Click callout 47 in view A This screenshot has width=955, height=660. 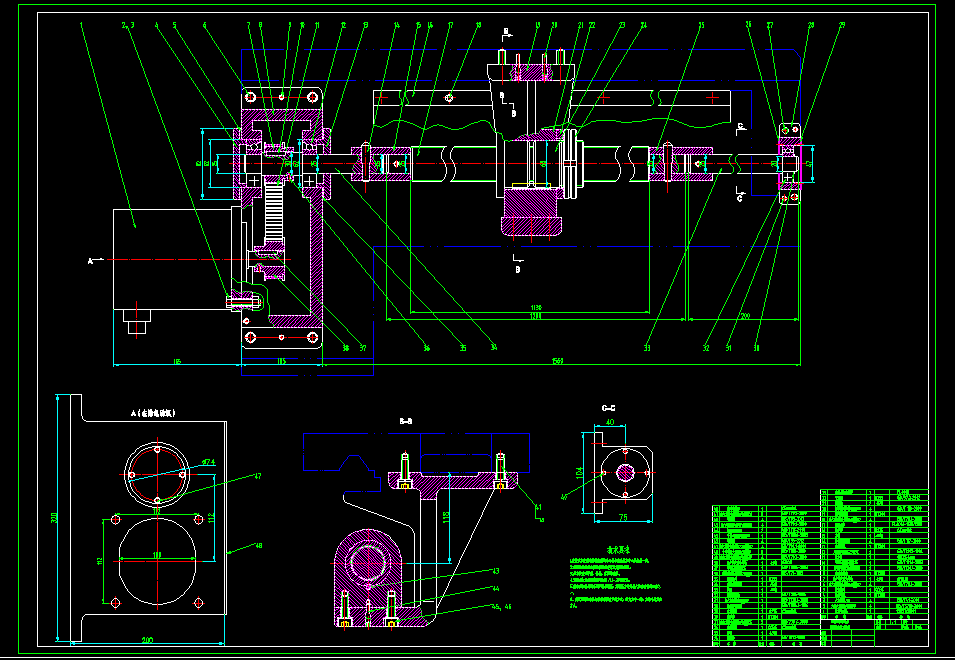[258, 476]
